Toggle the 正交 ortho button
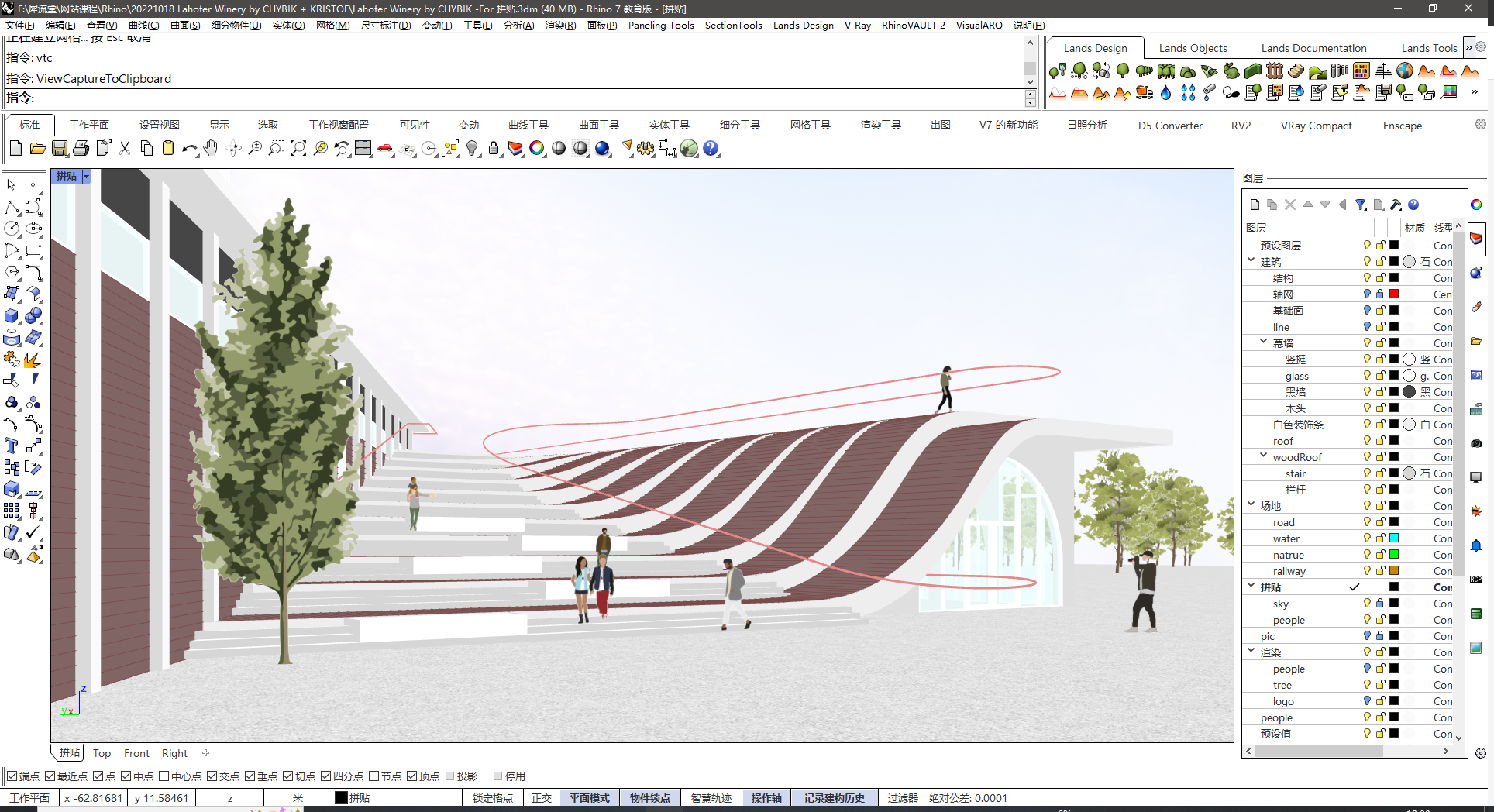 coord(542,798)
